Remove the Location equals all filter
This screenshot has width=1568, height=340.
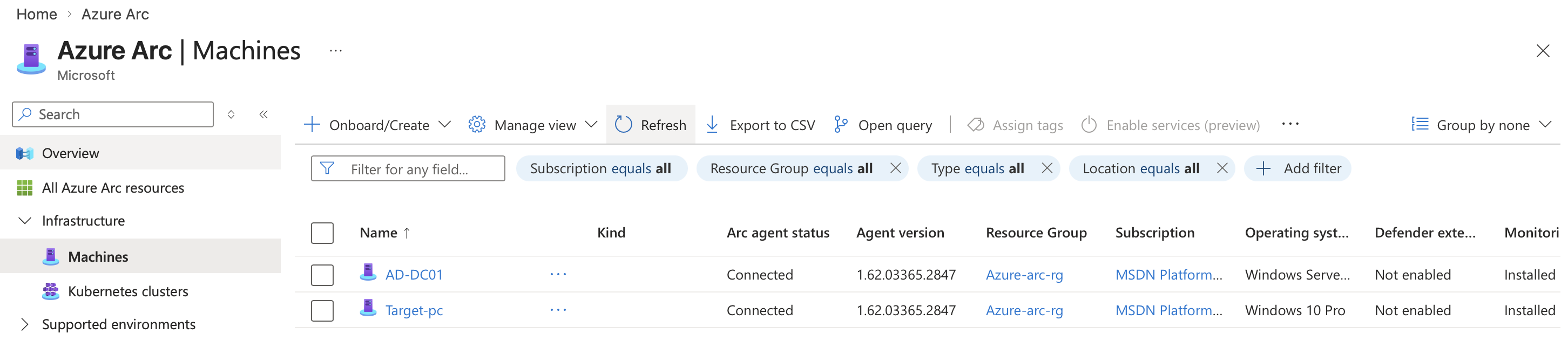coord(1222,168)
